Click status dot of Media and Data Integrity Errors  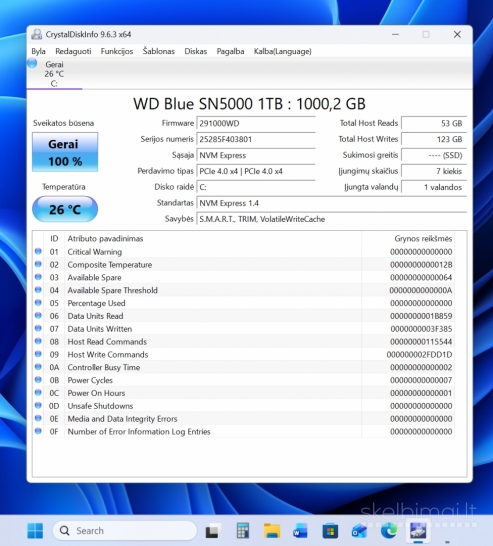38,418
